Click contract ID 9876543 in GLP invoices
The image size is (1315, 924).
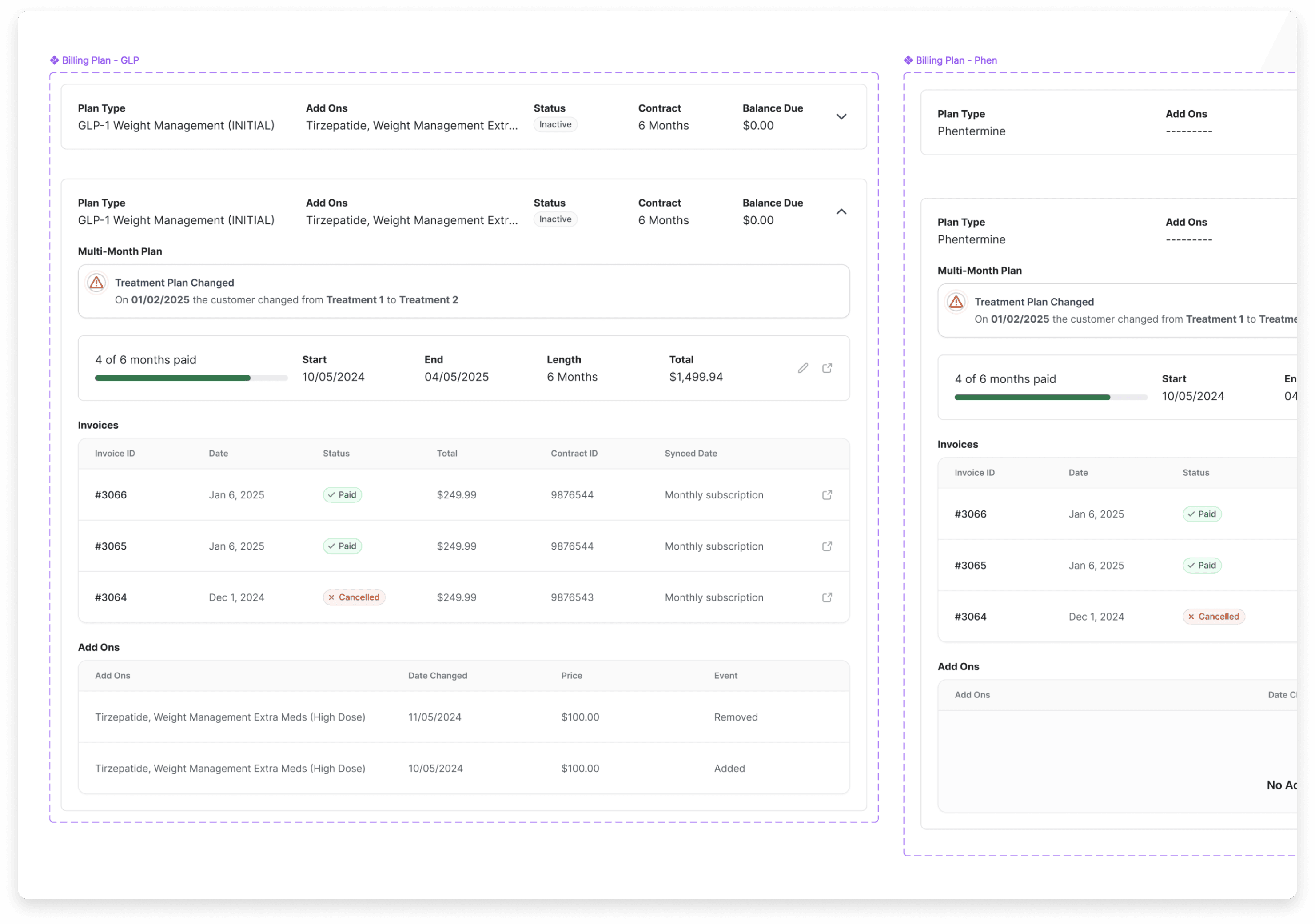(x=572, y=597)
